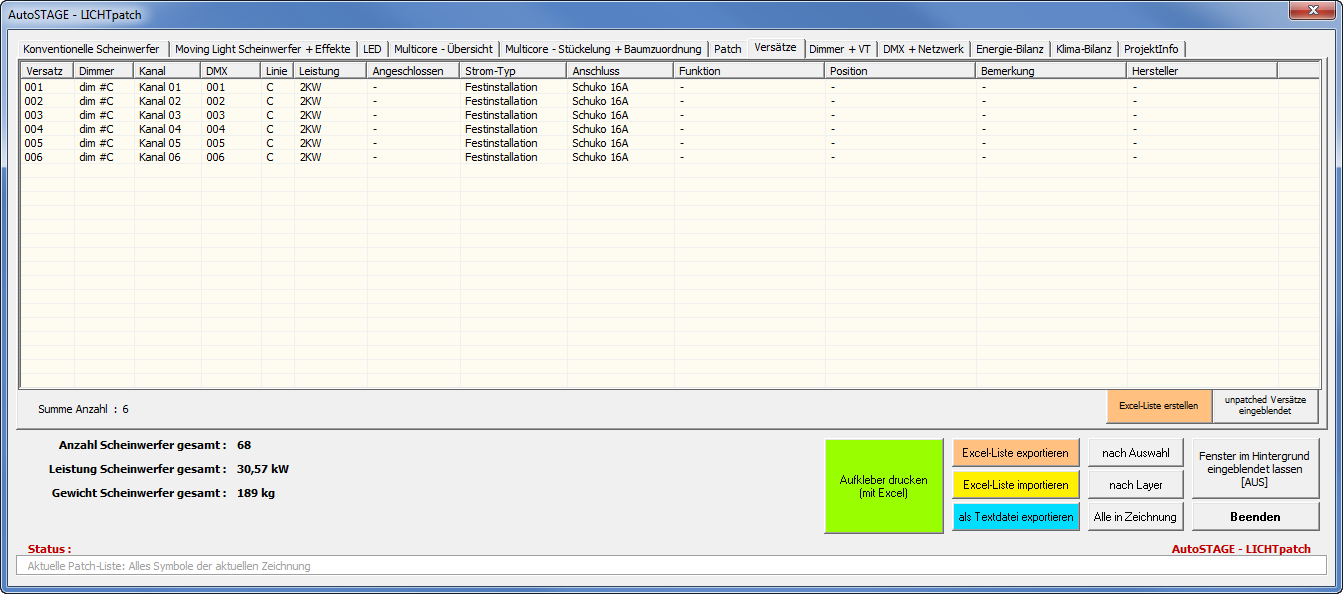The height and width of the screenshot is (594, 1343).
Task: Click the green Aufkleber drucken button
Action: [883, 486]
